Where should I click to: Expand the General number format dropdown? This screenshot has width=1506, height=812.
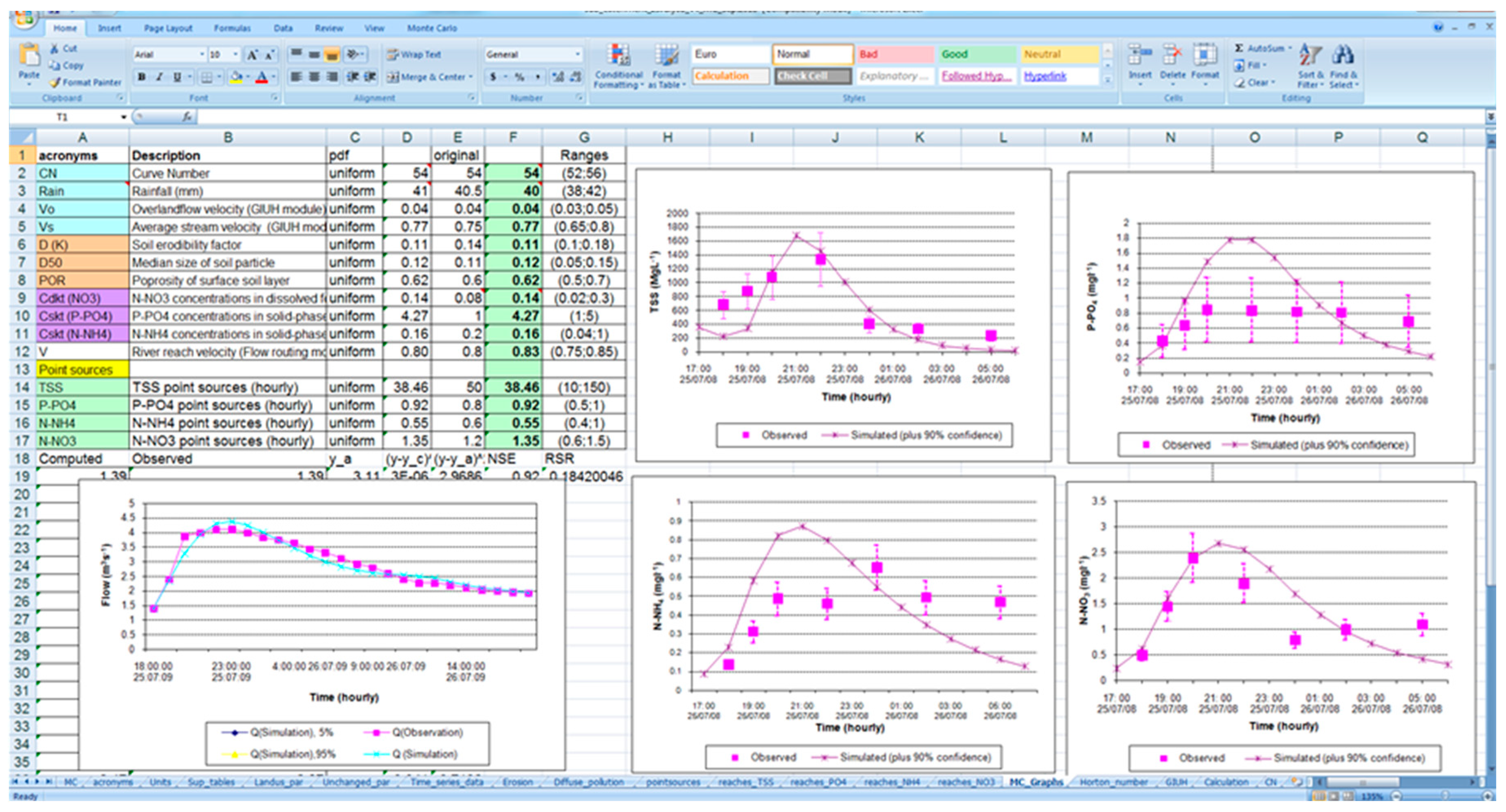(x=577, y=55)
